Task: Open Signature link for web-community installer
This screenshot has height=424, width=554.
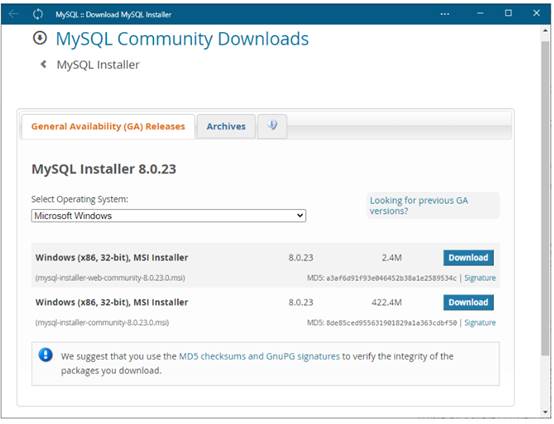Action: click(480, 278)
